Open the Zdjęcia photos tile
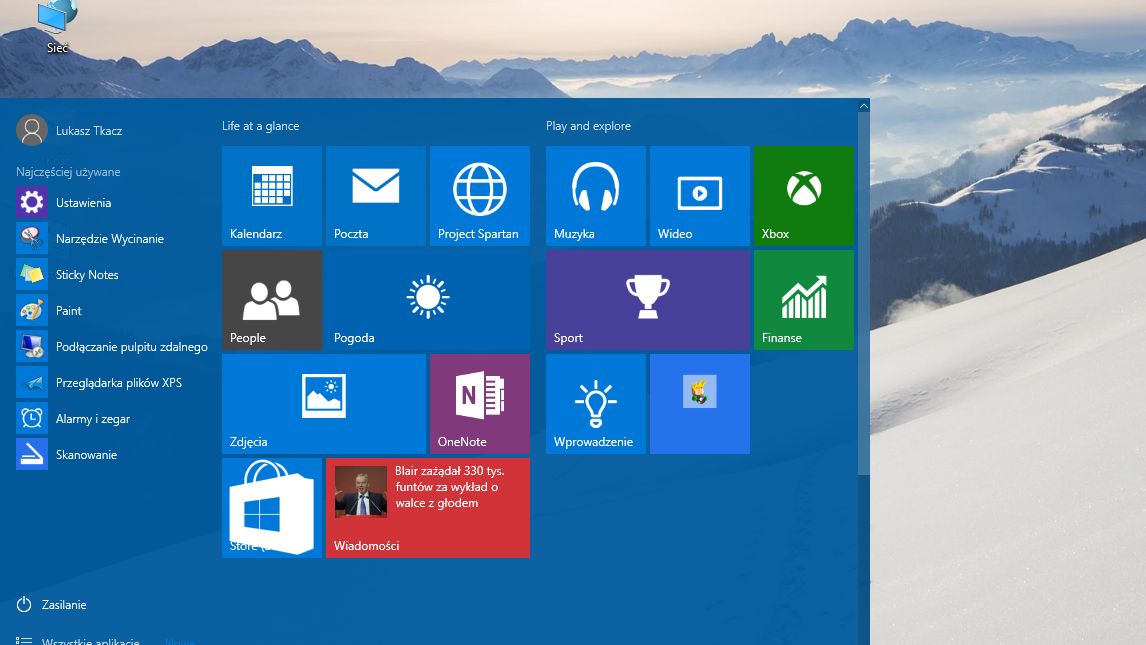 324,404
